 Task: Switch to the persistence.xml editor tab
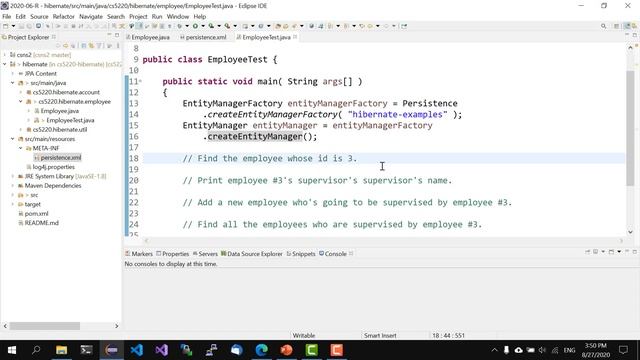click(x=203, y=37)
